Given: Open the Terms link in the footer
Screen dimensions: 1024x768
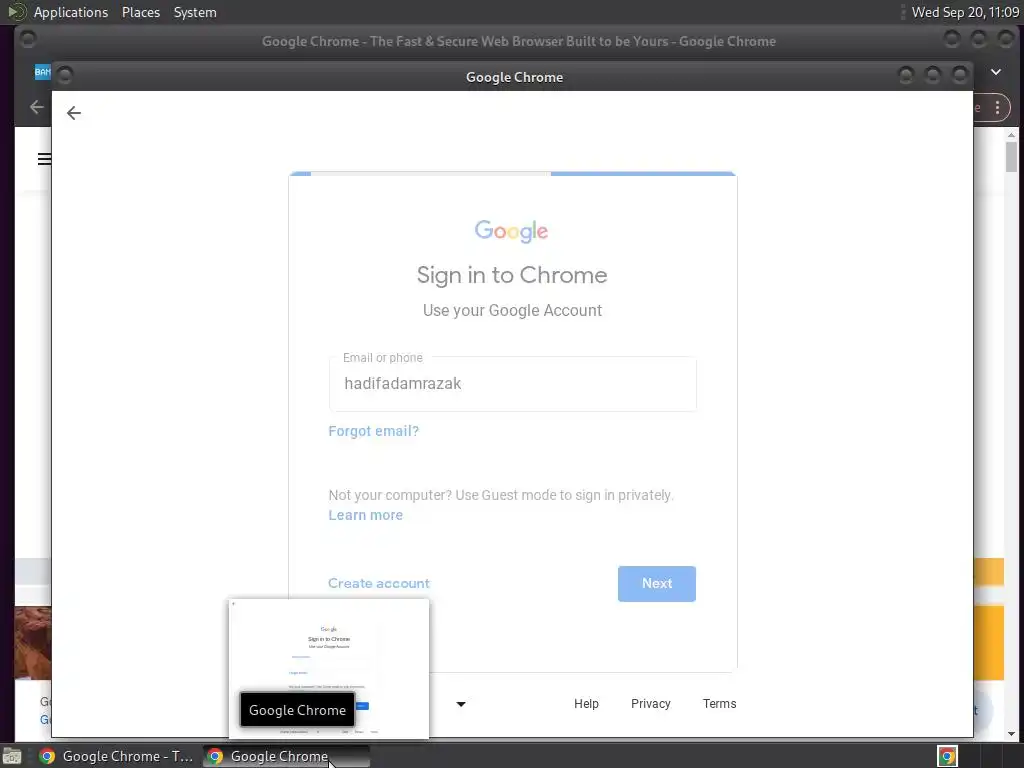Looking at the screenshot, I should tap(719, 703).
